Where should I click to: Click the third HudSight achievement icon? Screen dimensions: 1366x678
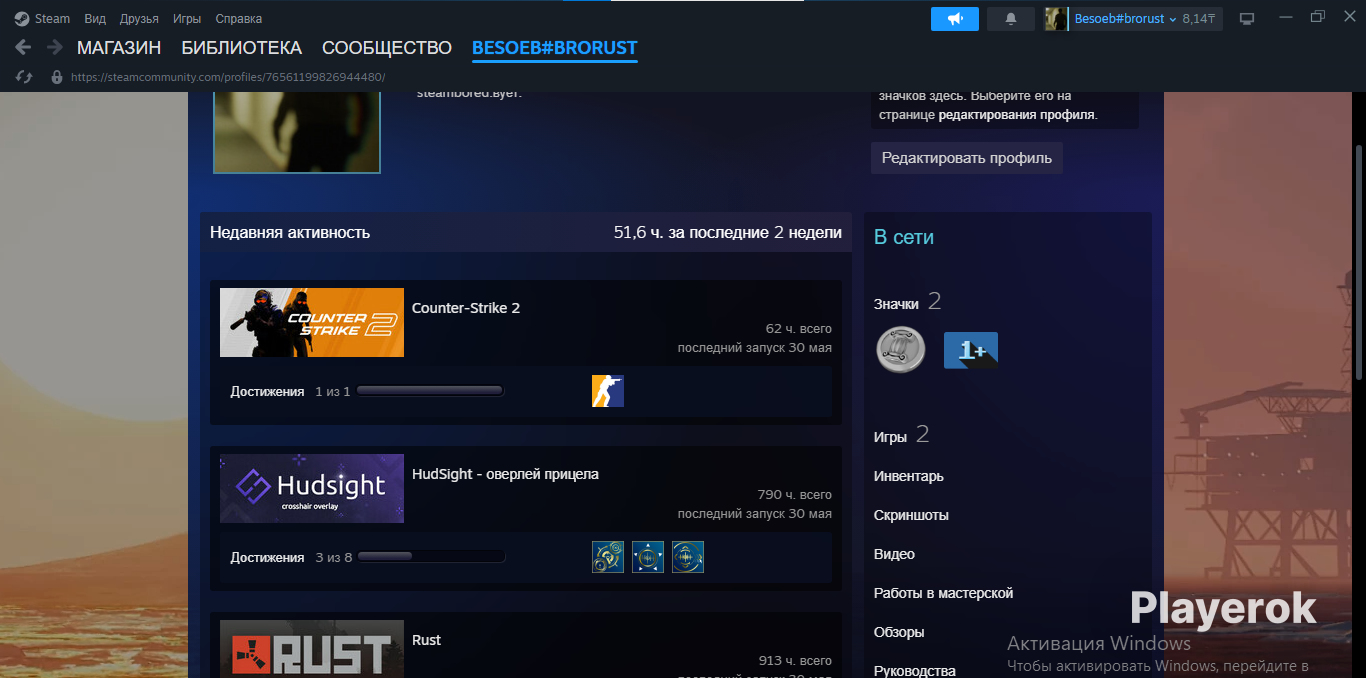pos(688,557)
